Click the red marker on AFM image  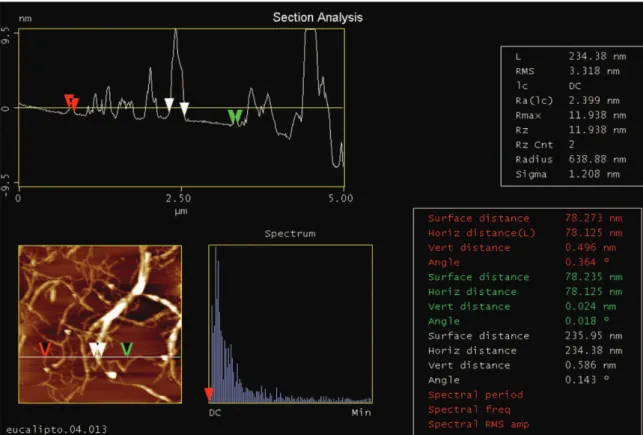(45, 349)
